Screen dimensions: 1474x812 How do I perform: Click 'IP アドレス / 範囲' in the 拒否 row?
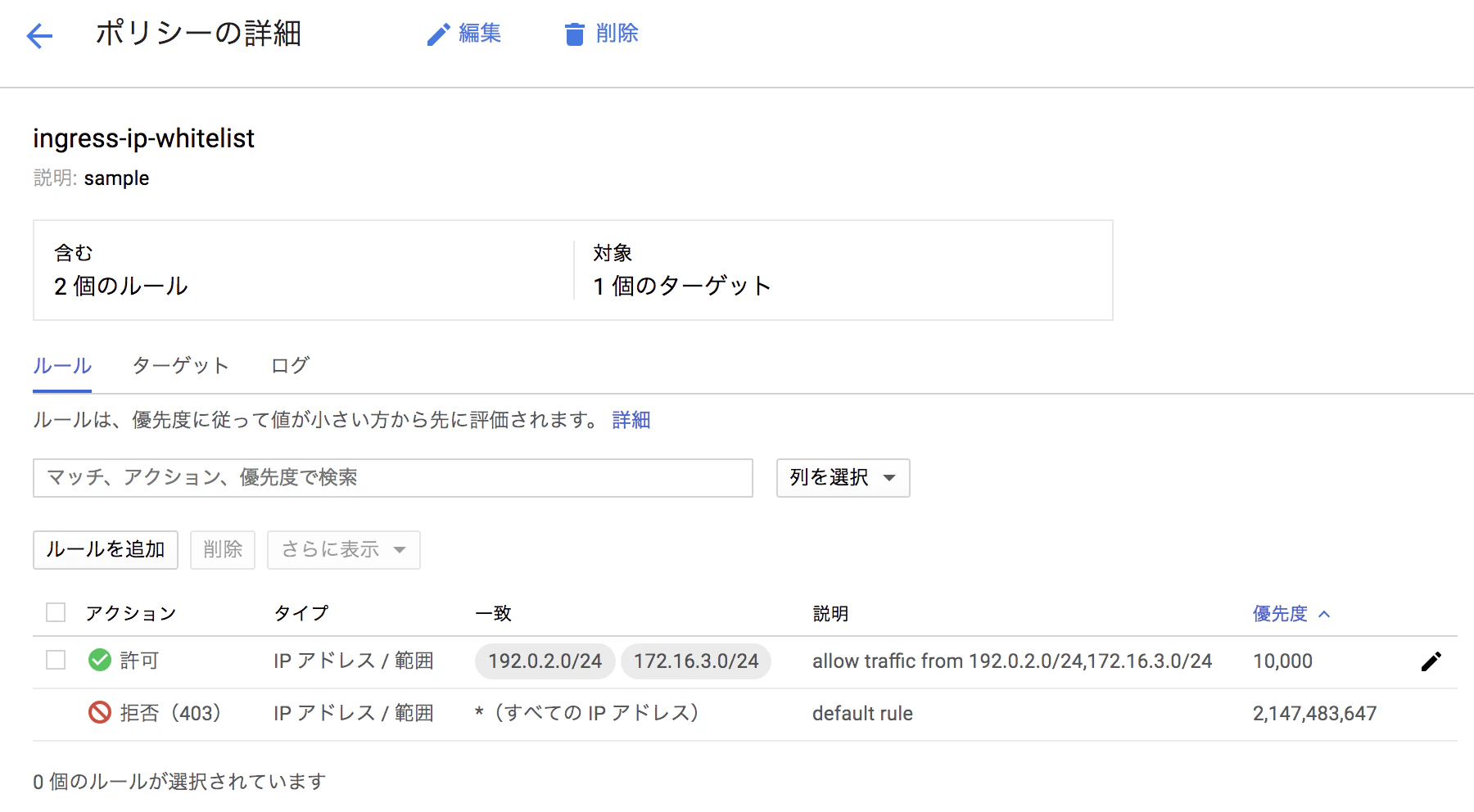(354, 713)
